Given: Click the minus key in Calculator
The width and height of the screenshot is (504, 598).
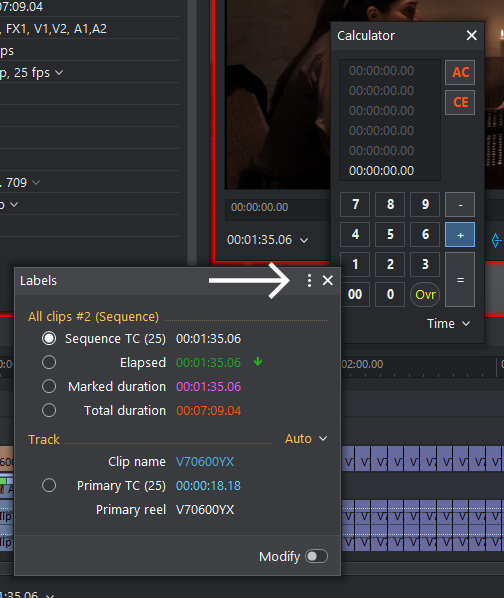Looking at the screenshot, I should pyautogui.click(x=460, y=204).
